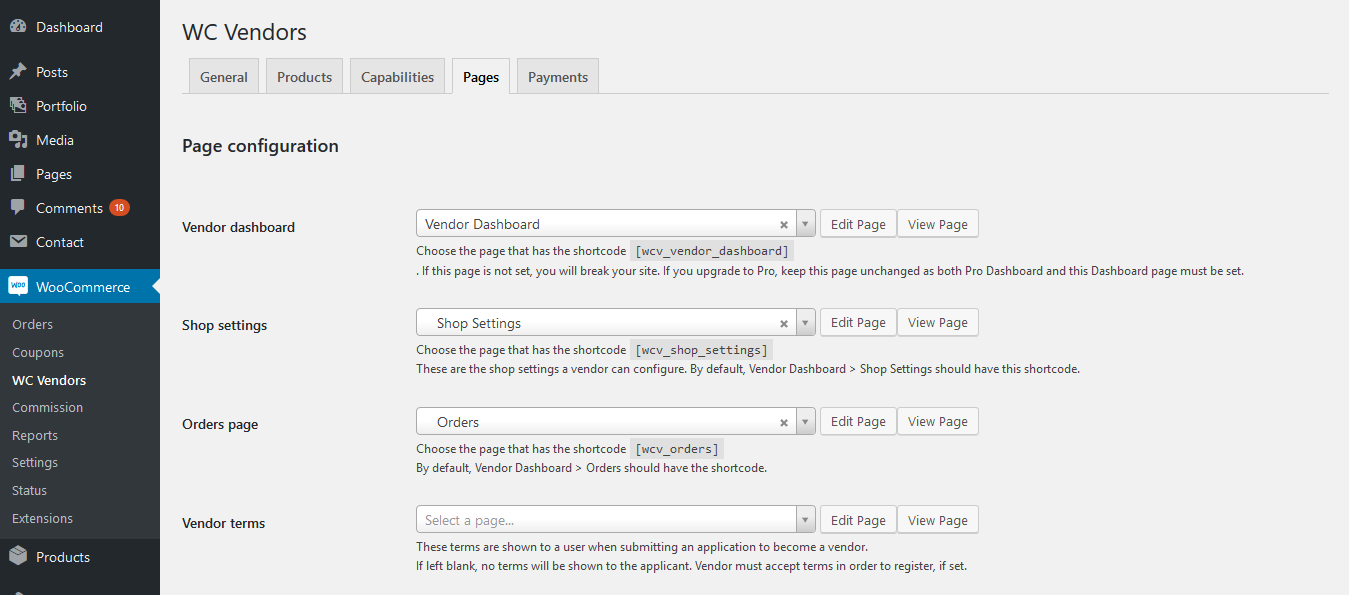1349x595 pixels.
Task: Click the Media library icon
Action: click(x=18, y=140)
